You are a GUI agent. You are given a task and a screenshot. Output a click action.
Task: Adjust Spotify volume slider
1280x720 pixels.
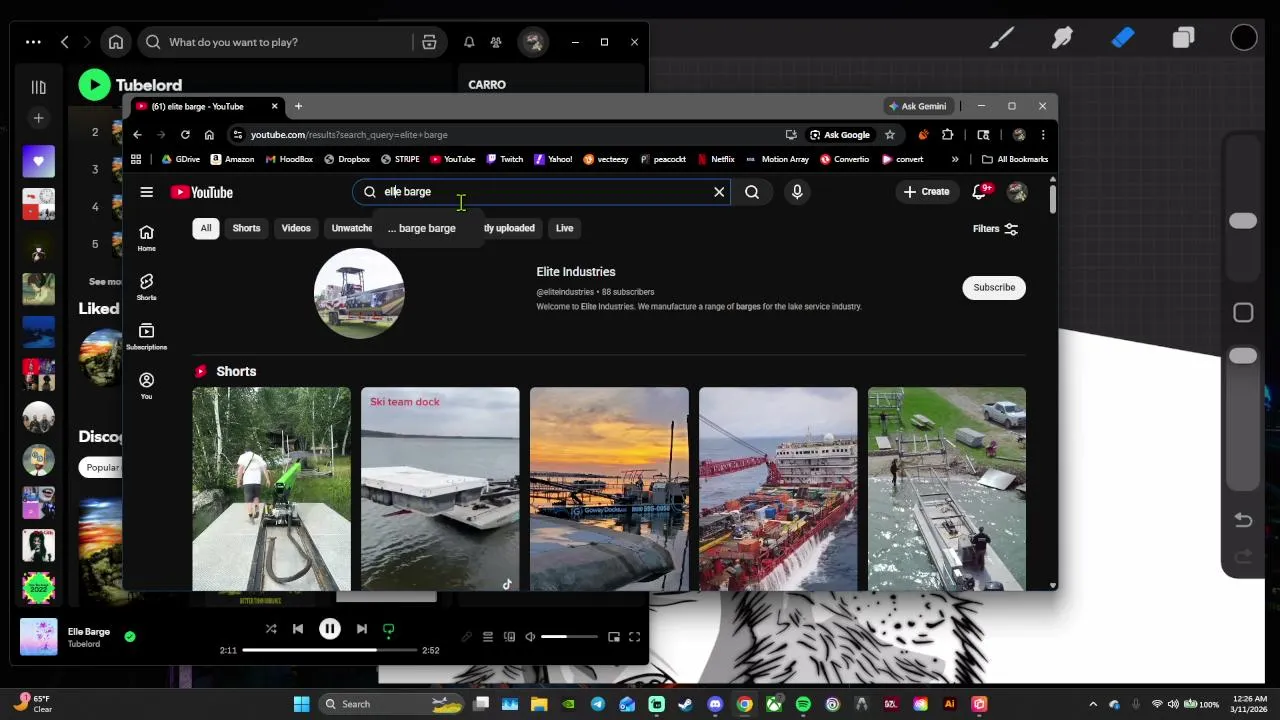[x=569, y=637]
